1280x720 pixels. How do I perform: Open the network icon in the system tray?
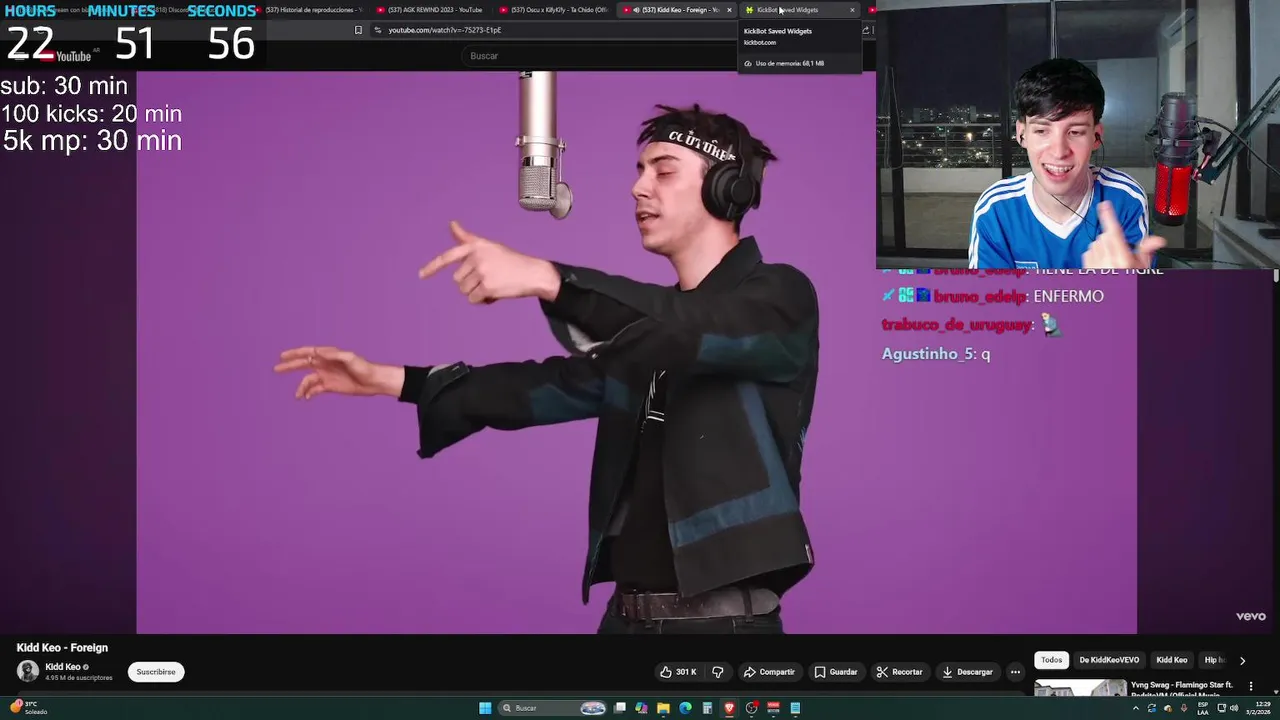pos(1221,708)
